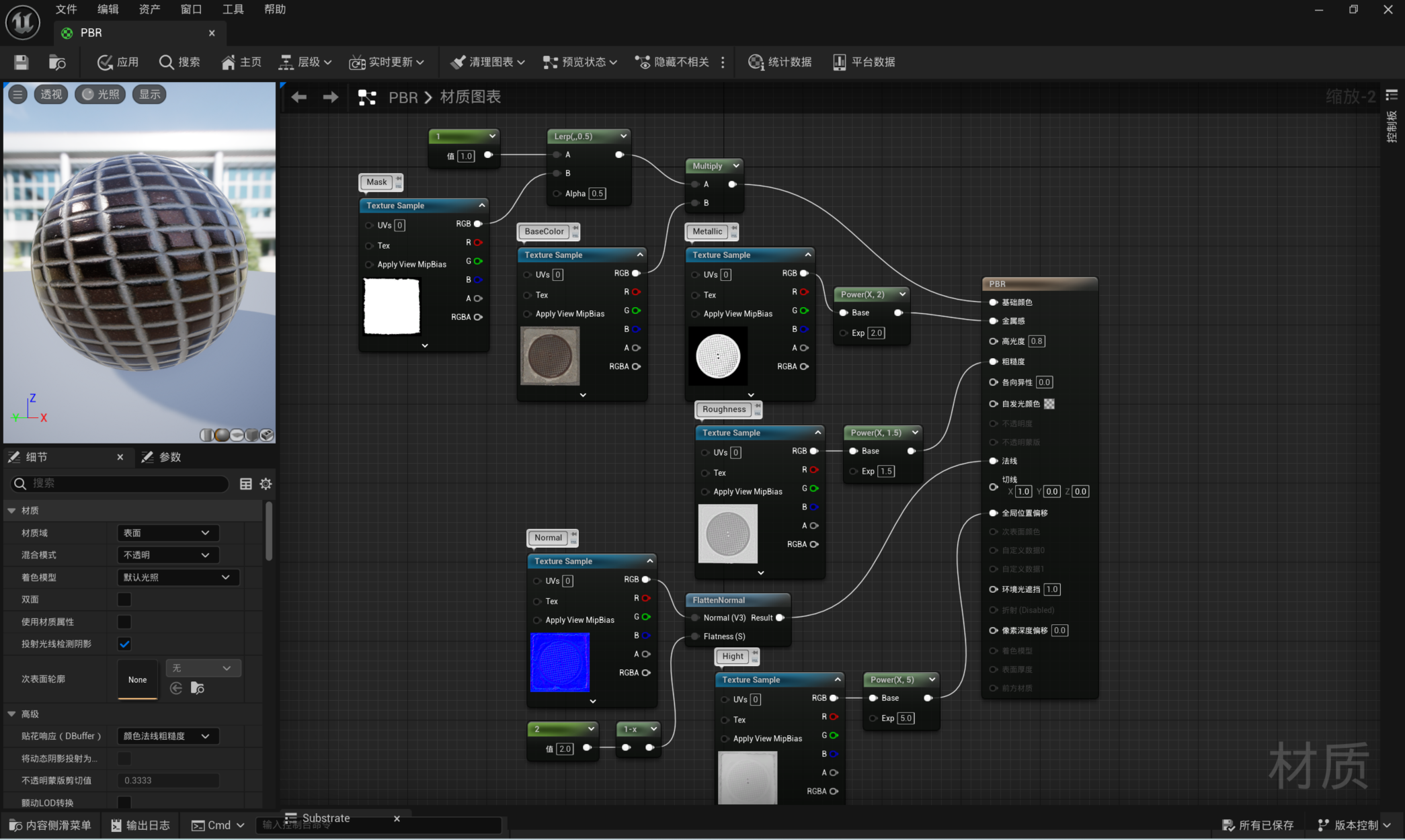The width and height of the screenshot is (1405, 840).
Task: Open details panel settings gear
Action: (x=266, y=484)
